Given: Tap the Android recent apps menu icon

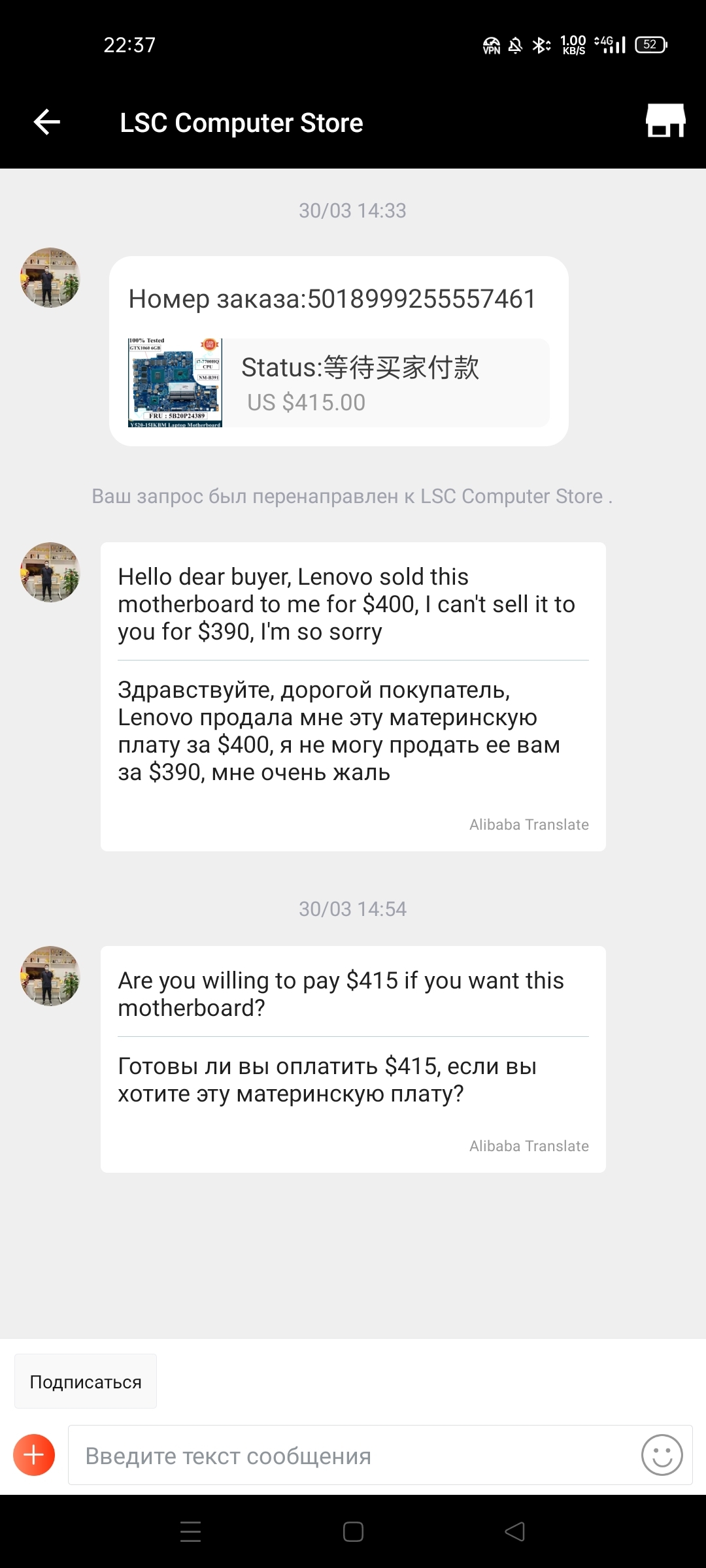Looking at the screenshot, I should 190,1531.
